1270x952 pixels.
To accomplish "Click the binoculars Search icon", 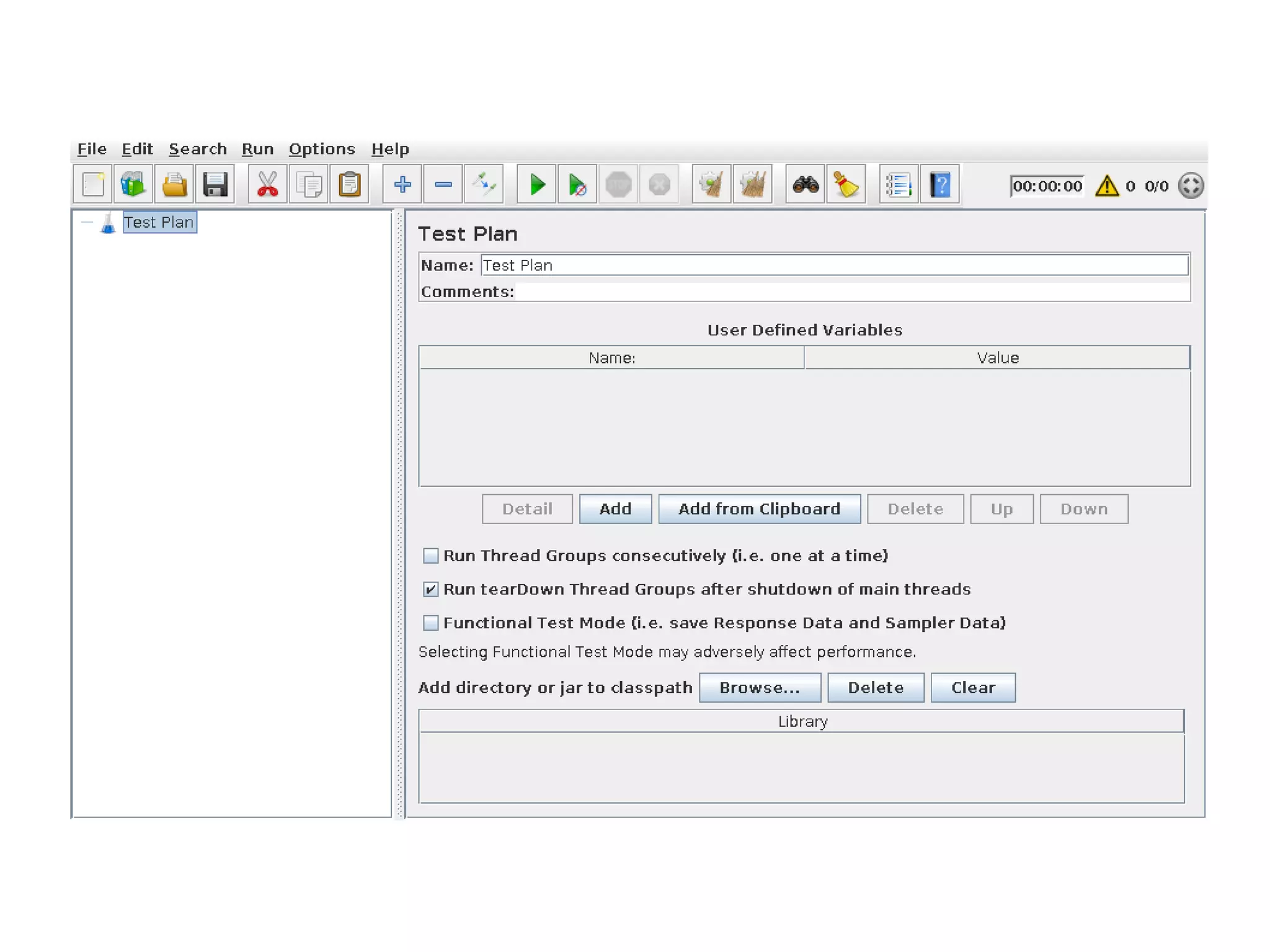I will 805,185.
